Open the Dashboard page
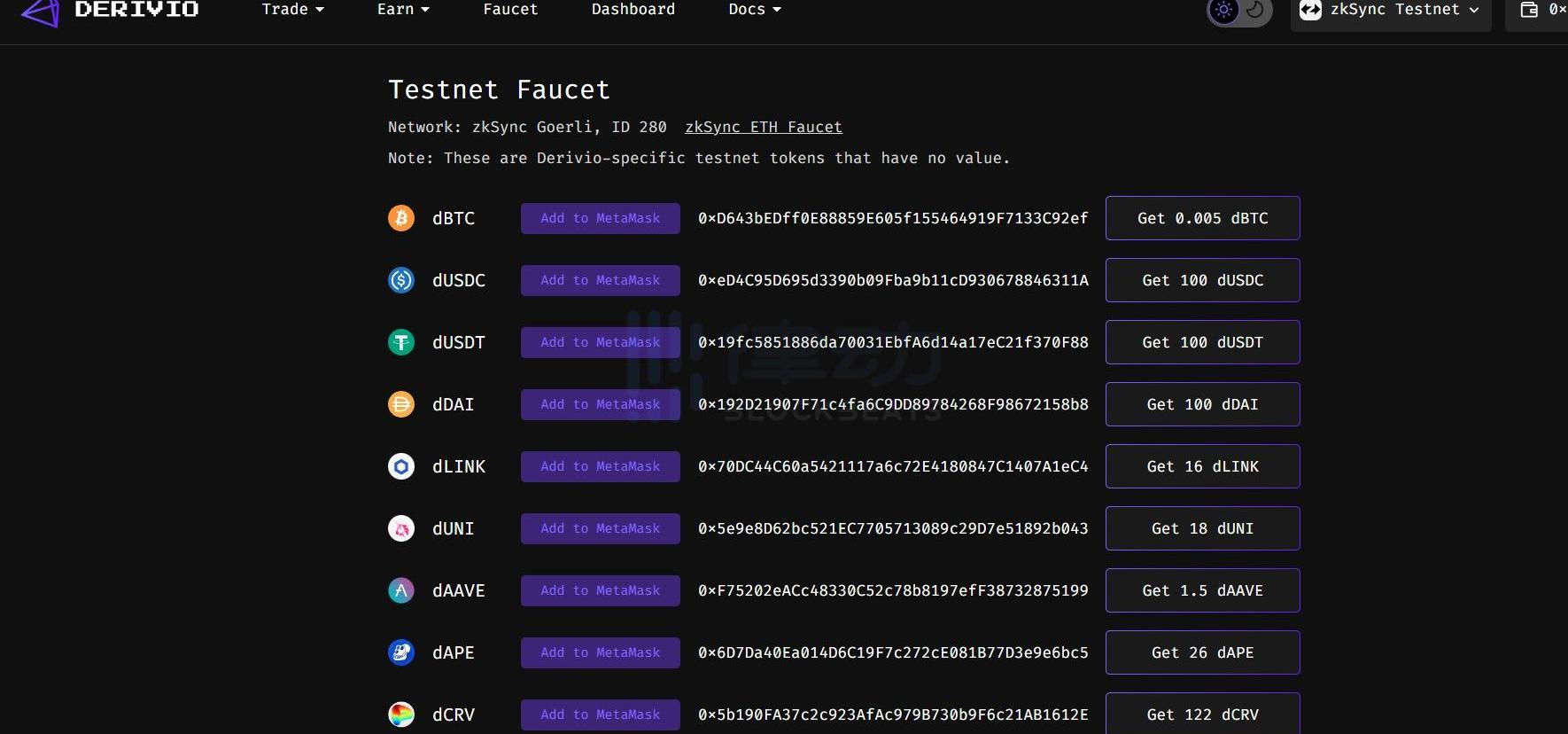This screenshot has width=1568, height=734. (633, 10)
